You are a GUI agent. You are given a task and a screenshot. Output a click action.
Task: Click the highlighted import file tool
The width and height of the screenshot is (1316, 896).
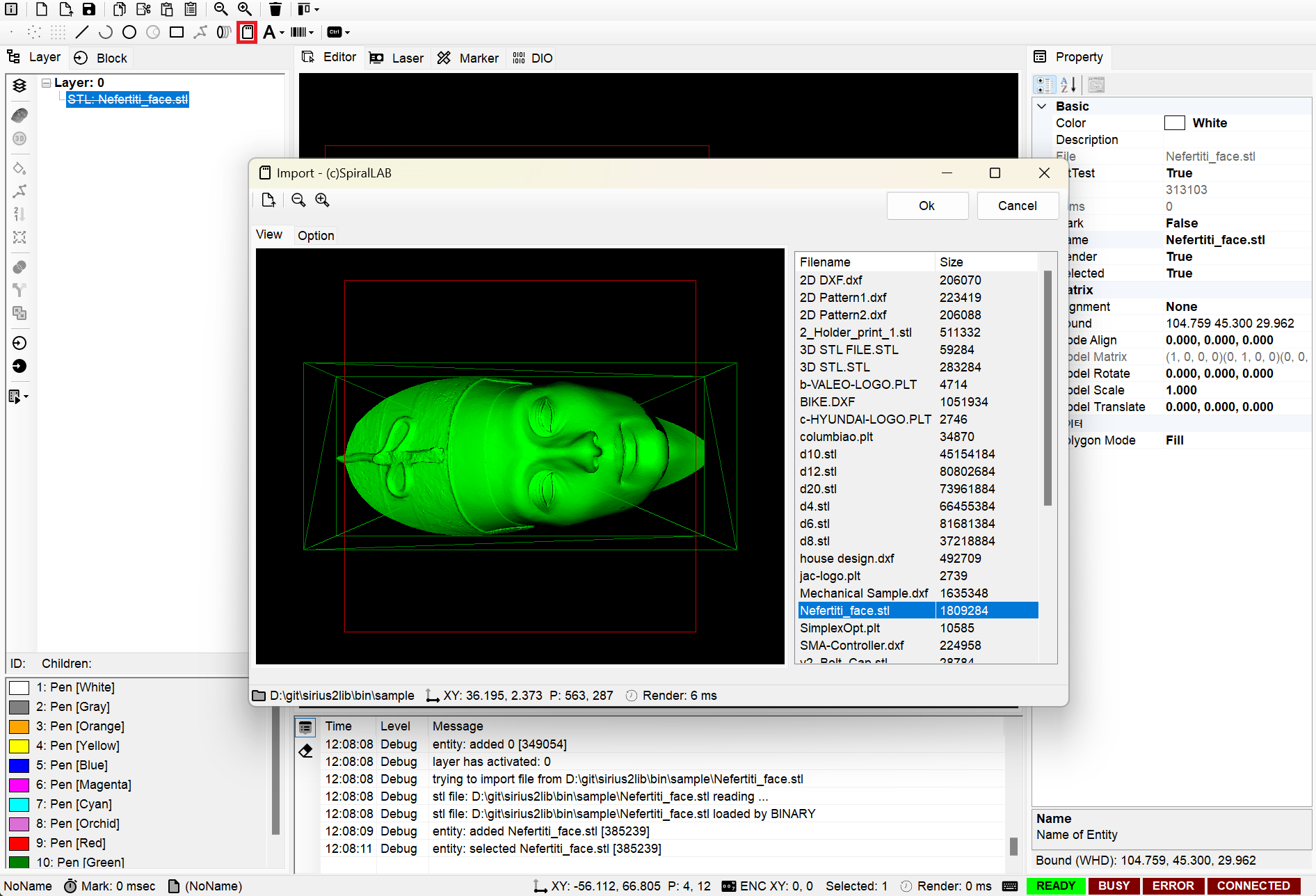247,32
